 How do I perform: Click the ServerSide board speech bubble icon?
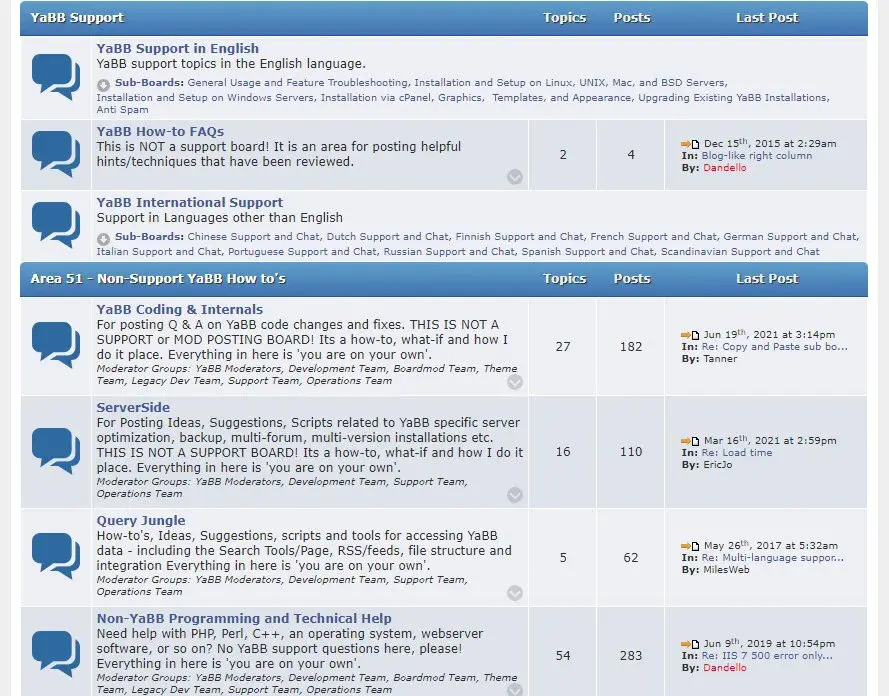(56, 451)
